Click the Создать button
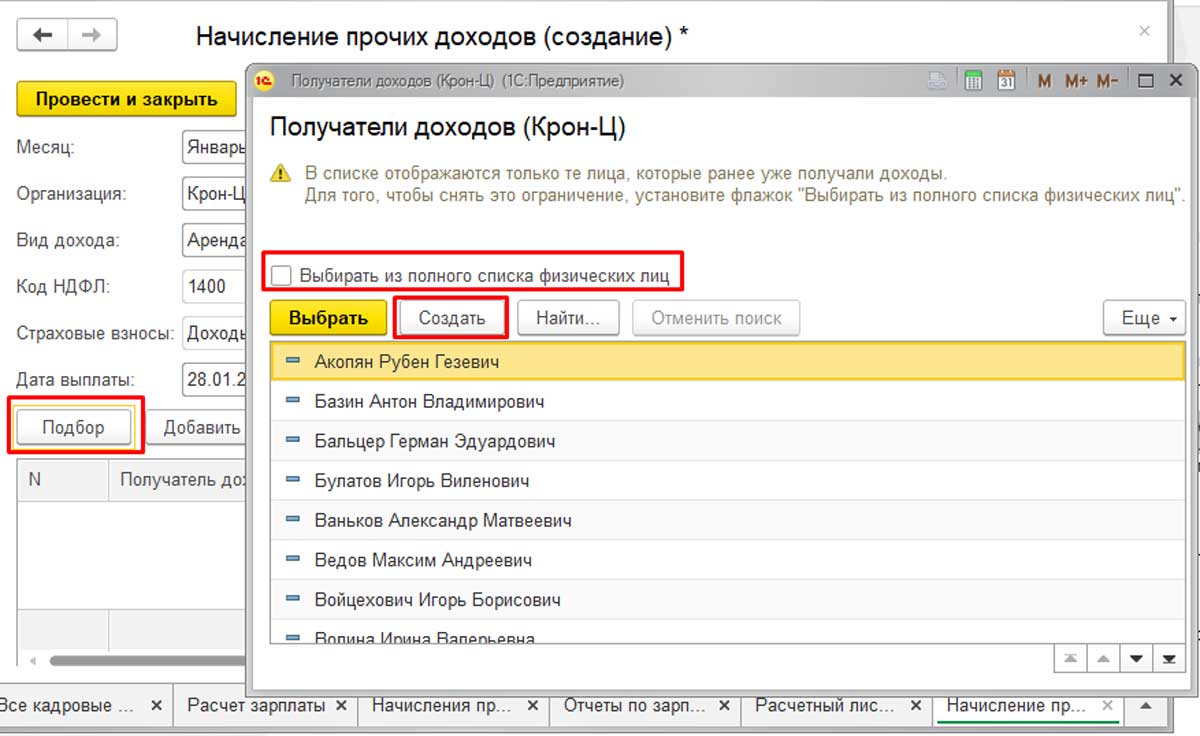1200x736 pixels. pos(451,318)
